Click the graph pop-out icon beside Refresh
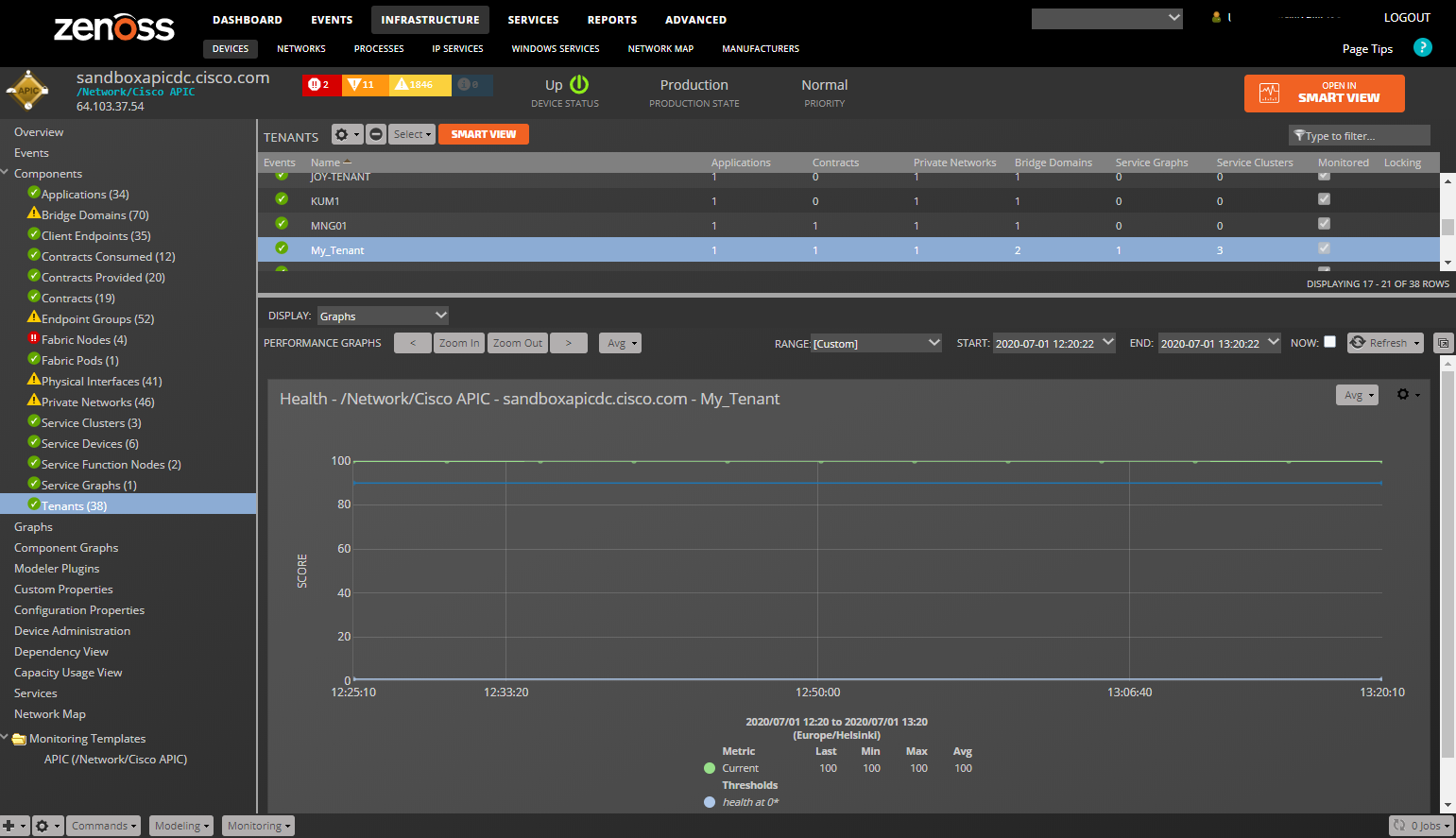The width and height of the screenshot is (1456, 838). click(1443, 343)
